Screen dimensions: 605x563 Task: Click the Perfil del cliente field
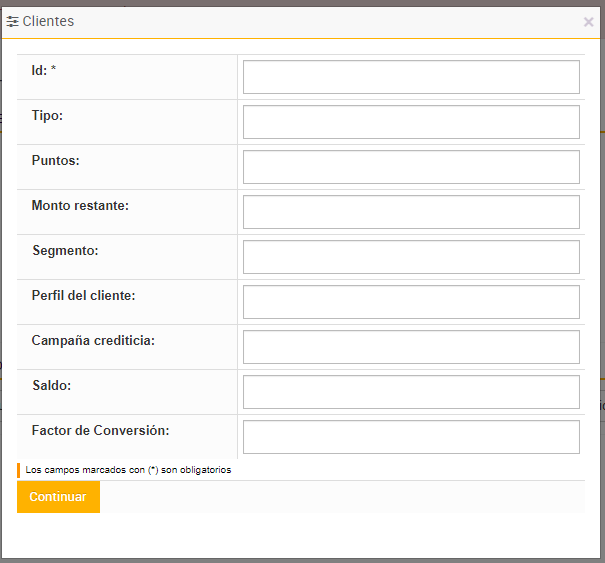point(411,302)
